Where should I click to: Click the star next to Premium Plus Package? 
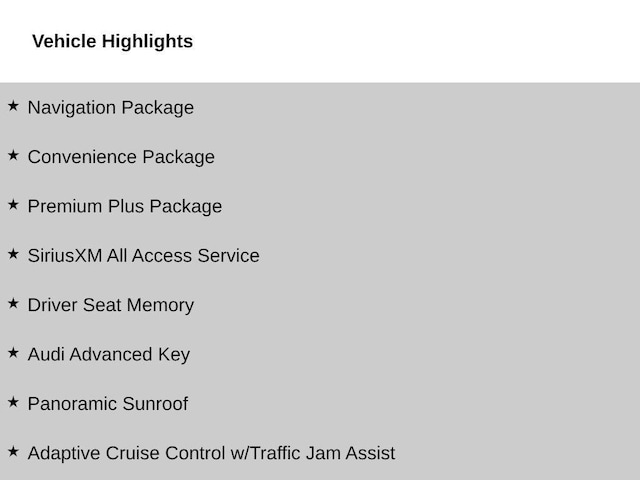pyautogui.click(x=13, y=204)
